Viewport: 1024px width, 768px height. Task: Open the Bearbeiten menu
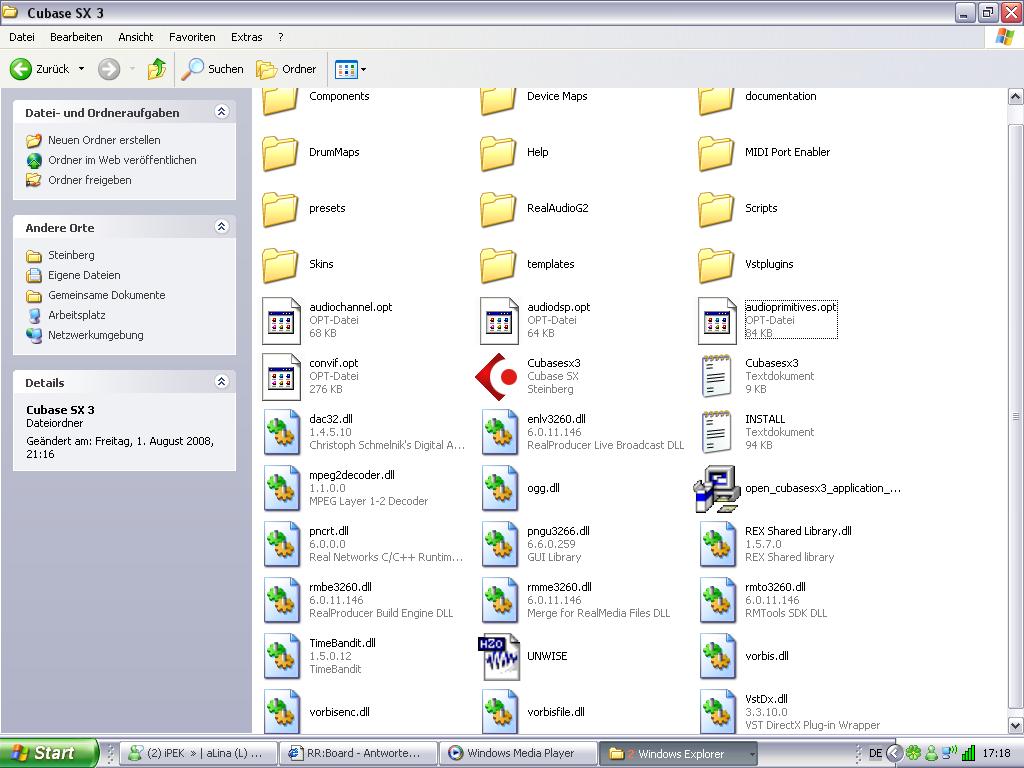76,37
